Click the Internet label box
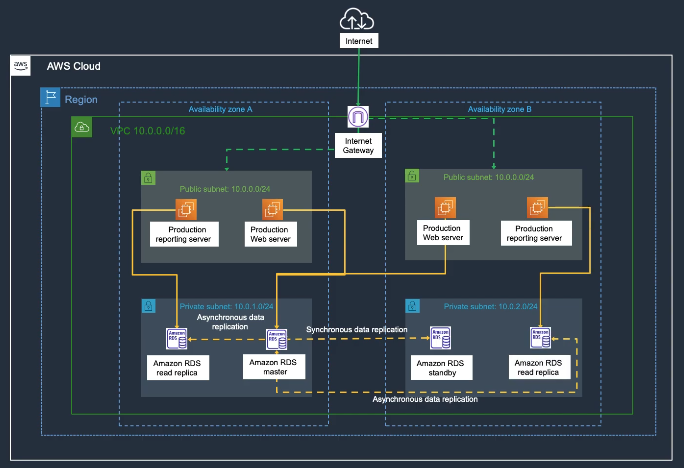 click(357, 42)
